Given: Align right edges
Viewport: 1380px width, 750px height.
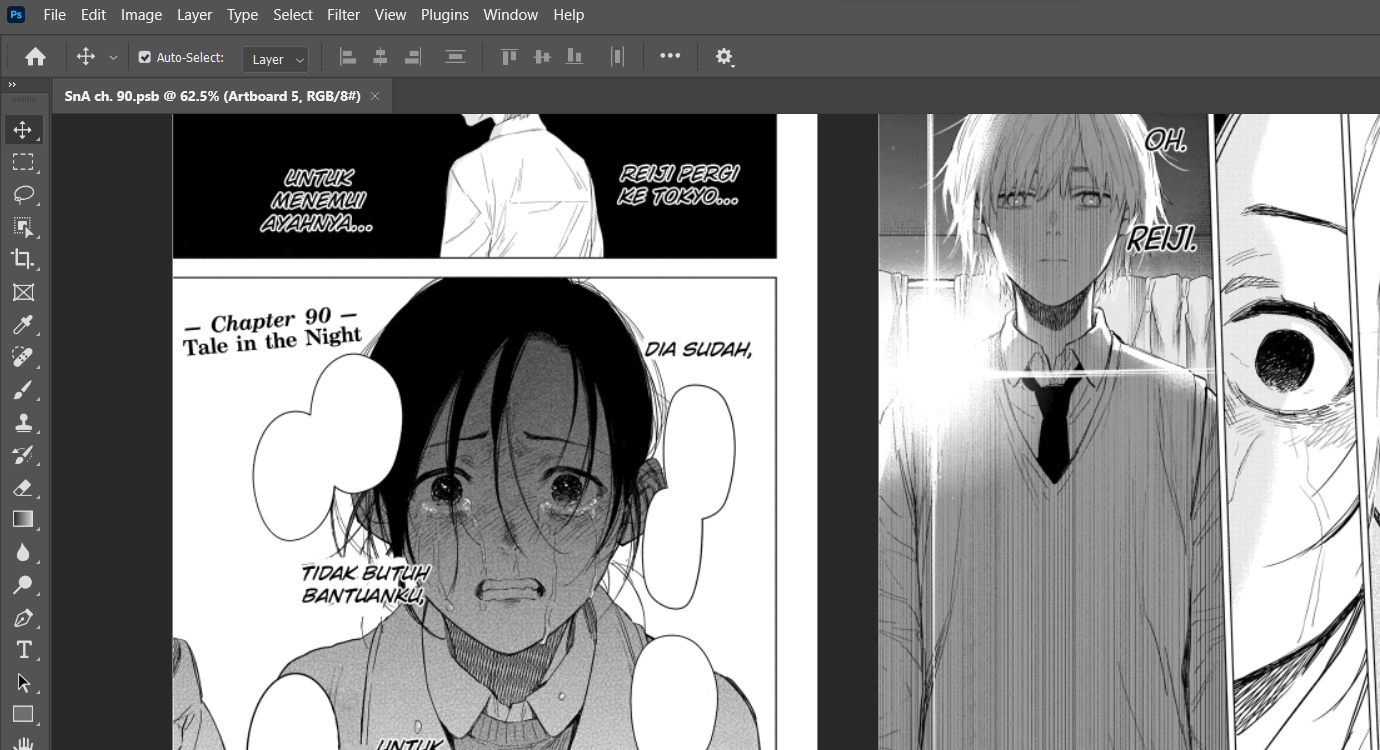Looking at the screenshot, I should click(x=412, y=57).
